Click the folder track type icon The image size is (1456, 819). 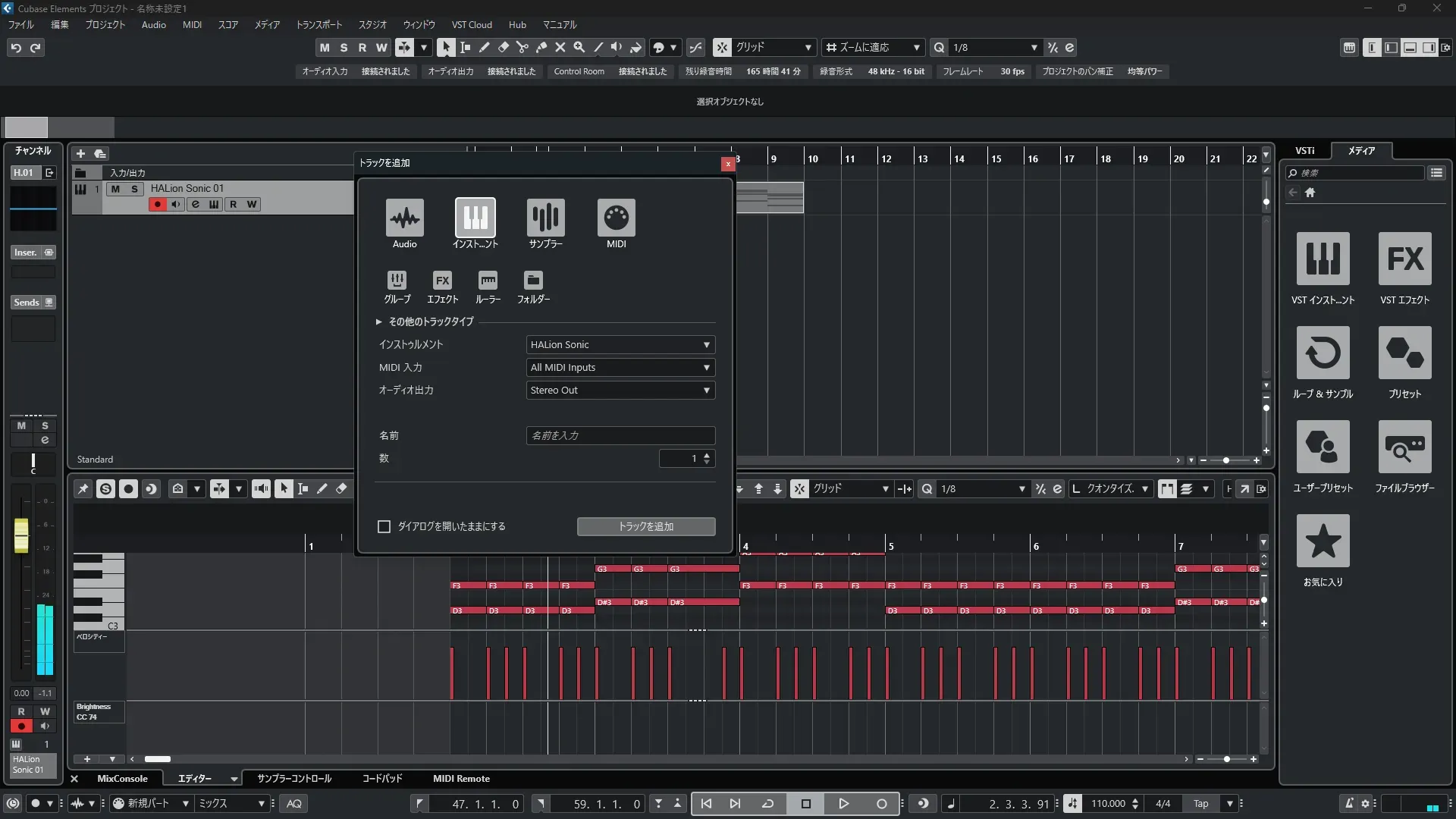tap(533, 281)
